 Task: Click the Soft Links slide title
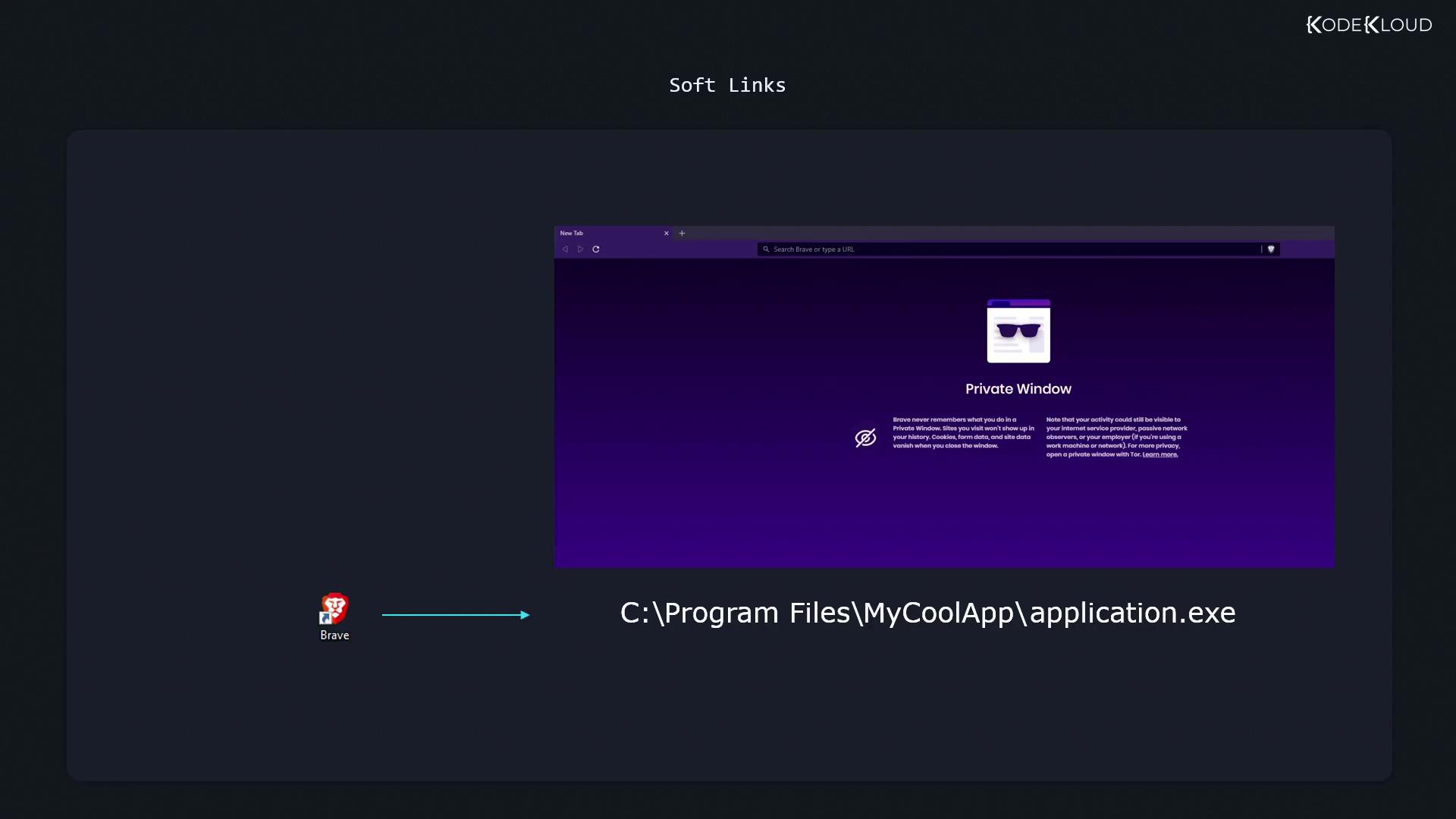coord(727,85)
